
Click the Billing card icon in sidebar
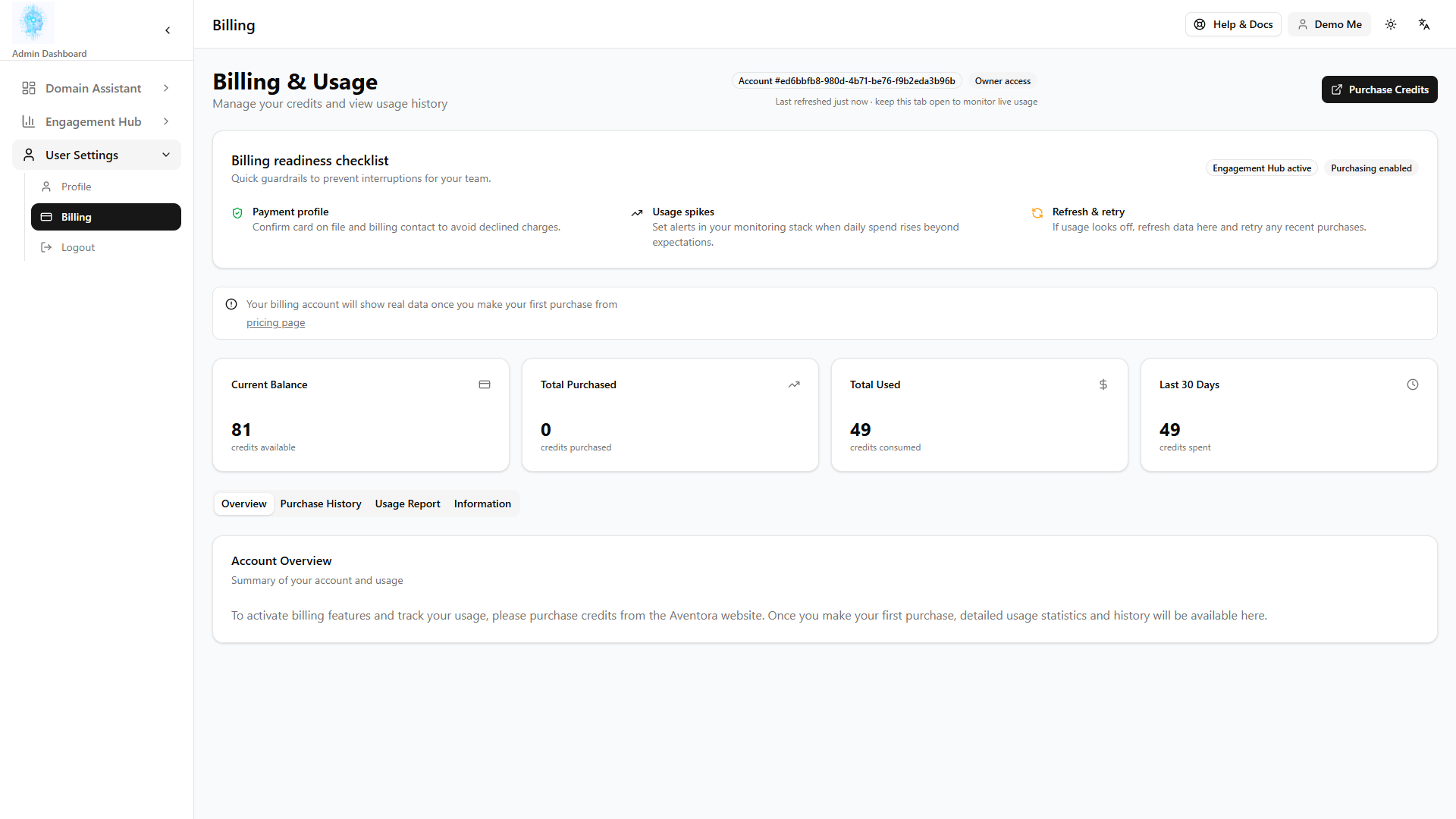tap(46, 217)
